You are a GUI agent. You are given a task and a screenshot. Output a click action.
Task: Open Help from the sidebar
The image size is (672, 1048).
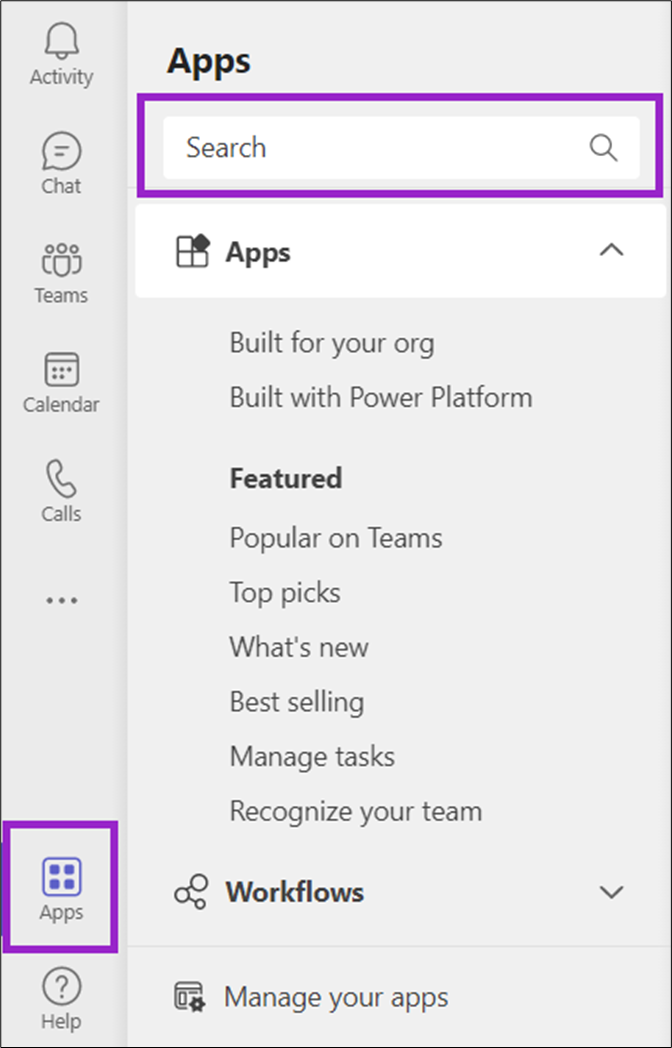point(61,985)
